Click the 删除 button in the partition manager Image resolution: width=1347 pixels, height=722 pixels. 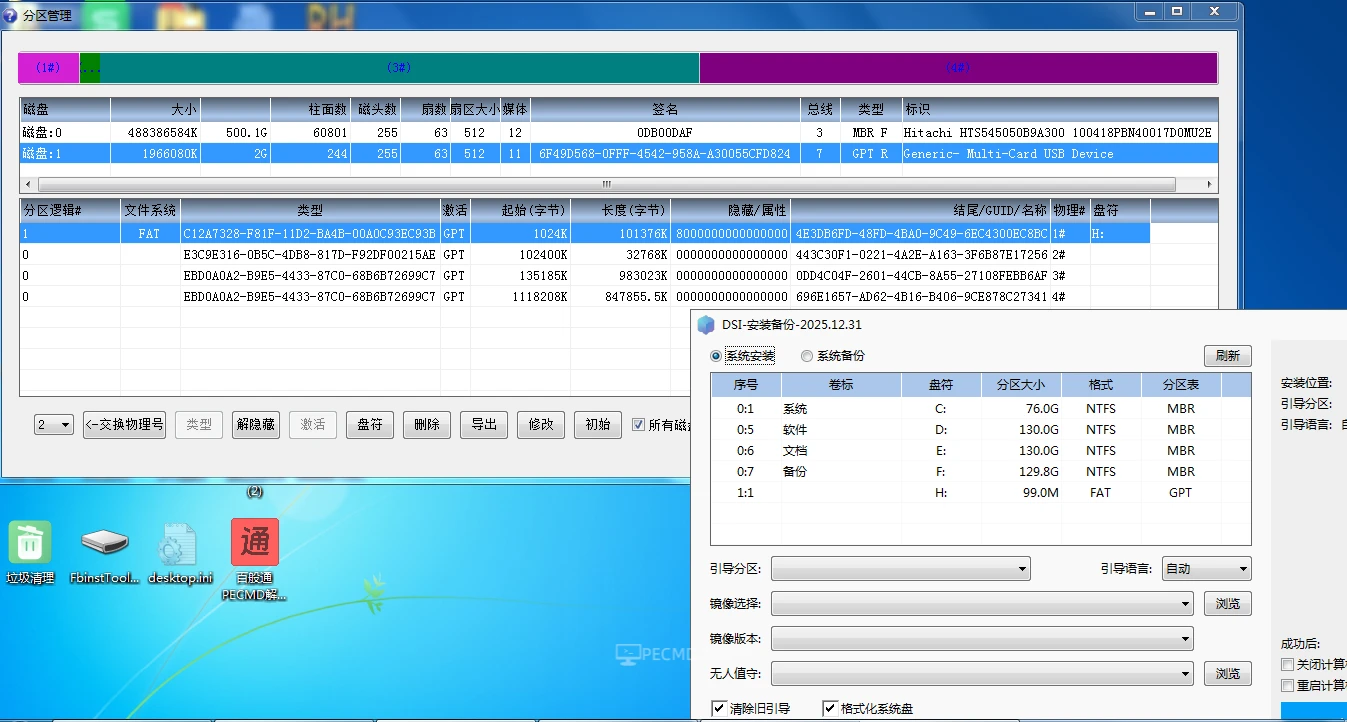click(x=426, y=424)
